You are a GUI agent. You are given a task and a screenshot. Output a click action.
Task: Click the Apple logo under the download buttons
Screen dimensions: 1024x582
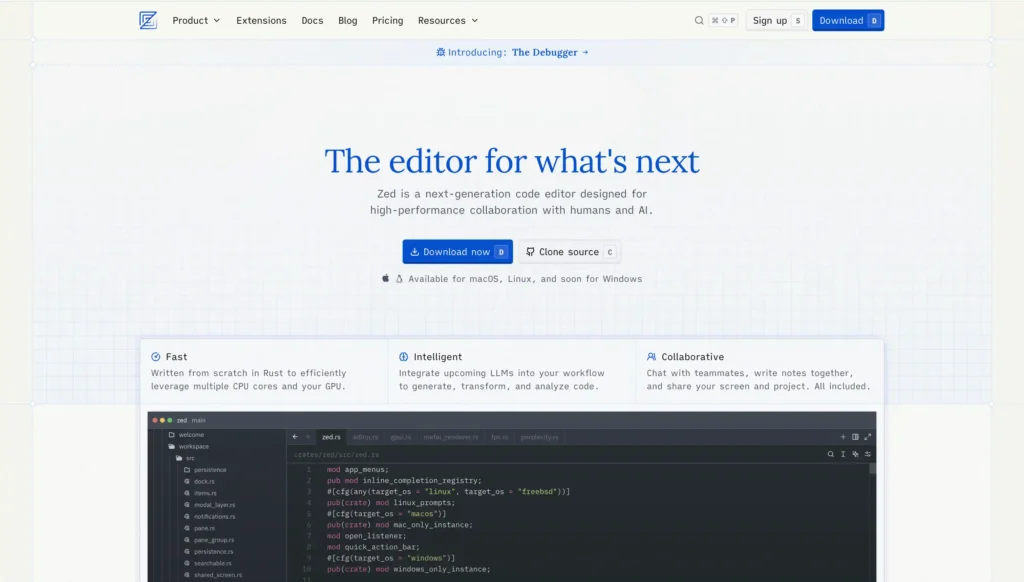(x=385, y=278)
